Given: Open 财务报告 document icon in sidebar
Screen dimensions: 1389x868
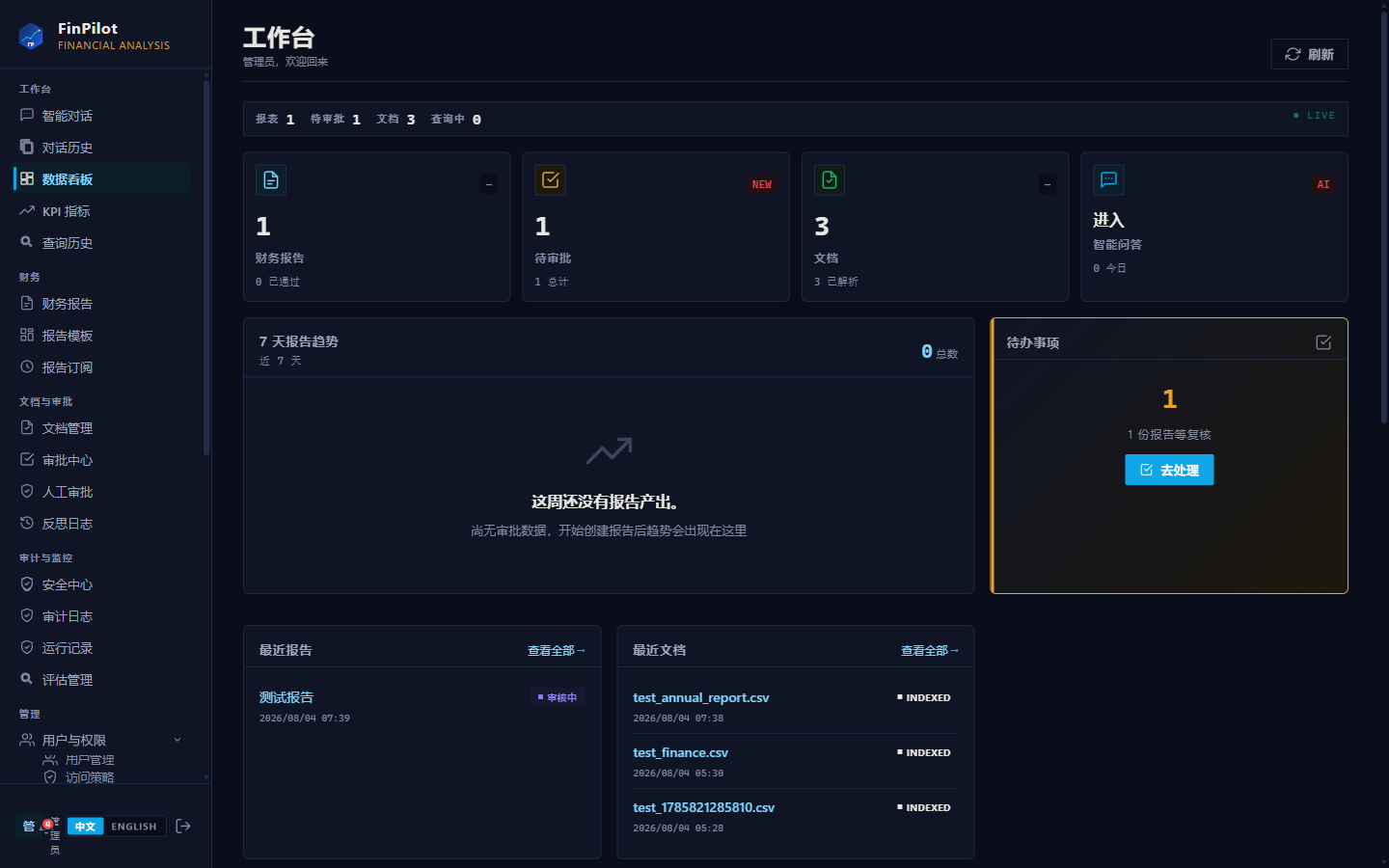Looking at the screenshot, I should click(x=27, y=303).
